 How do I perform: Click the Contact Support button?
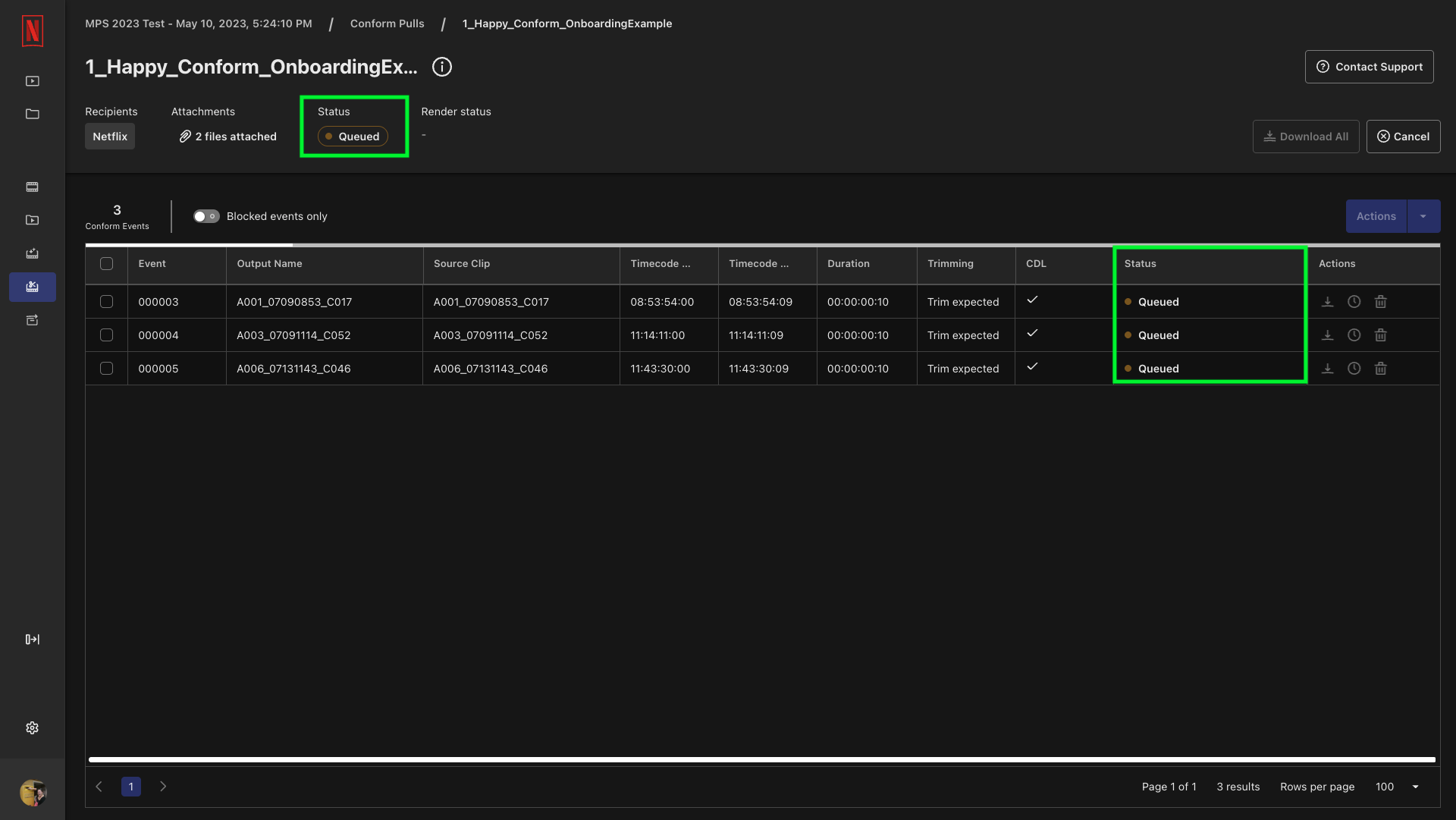[1370, 67]
